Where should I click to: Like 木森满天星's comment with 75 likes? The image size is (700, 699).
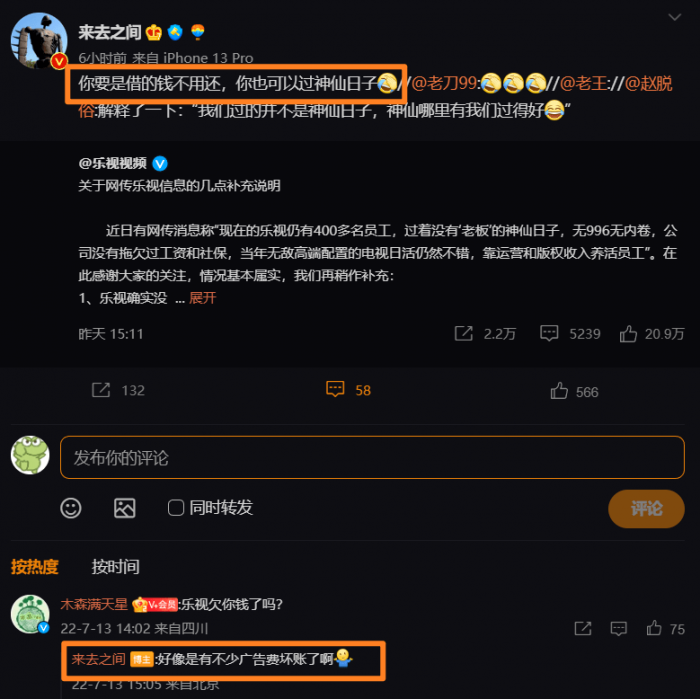[x=654, y=628]
